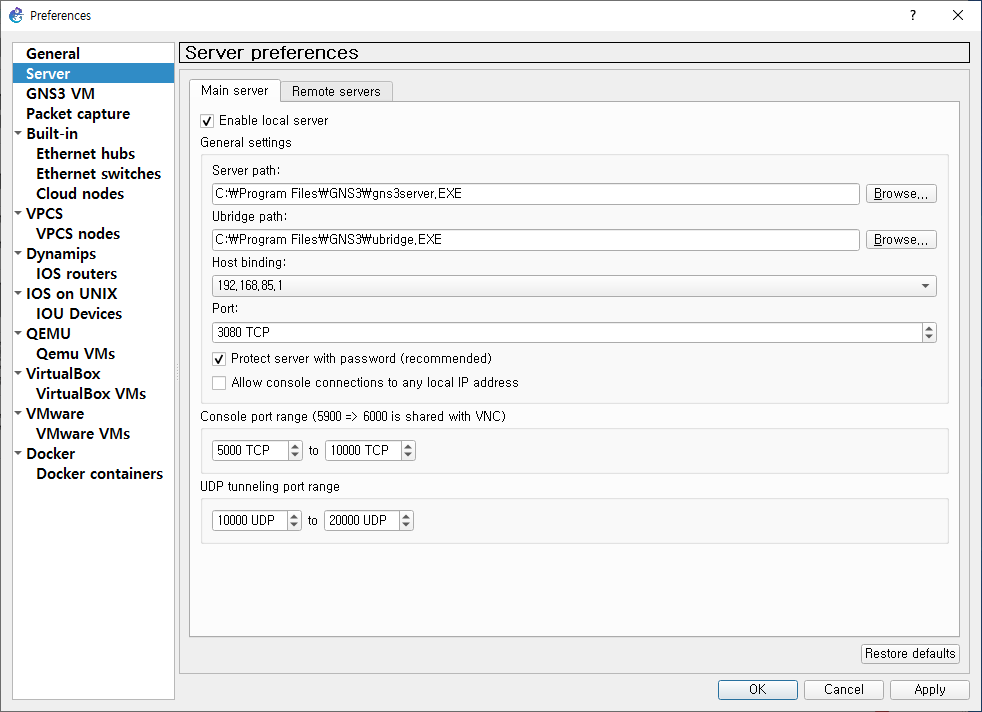The height and width of the screenshot is (712, 982).
Task: Click Browse next to Ubridge path
Action: (x=901, y=240)
